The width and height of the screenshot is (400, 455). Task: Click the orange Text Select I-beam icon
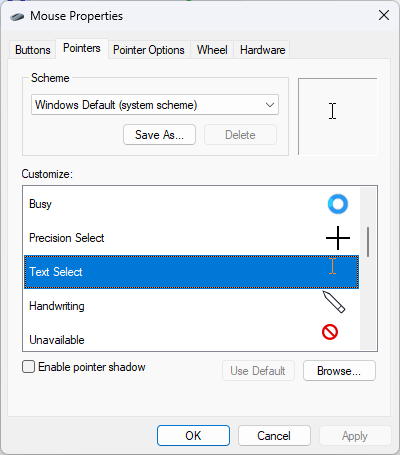332,266
